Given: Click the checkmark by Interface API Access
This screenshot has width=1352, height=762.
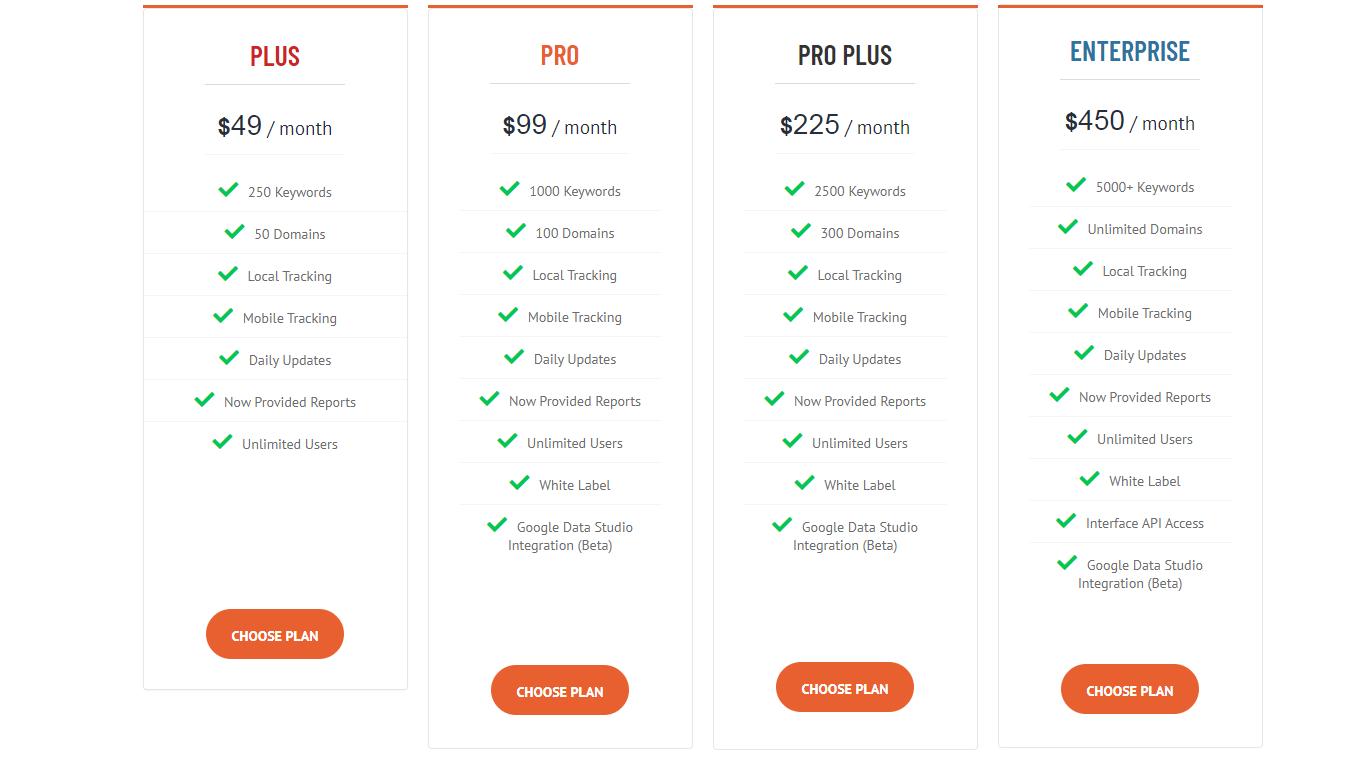Looking at the screenshot, I should pyautogui.click(x=1066, y=520).
